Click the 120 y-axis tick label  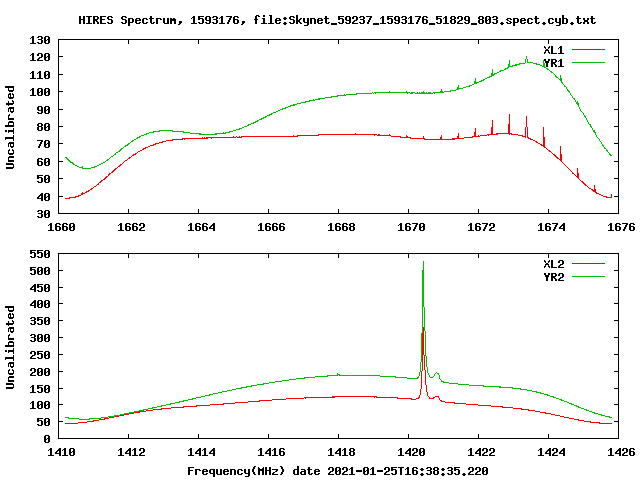40,58
